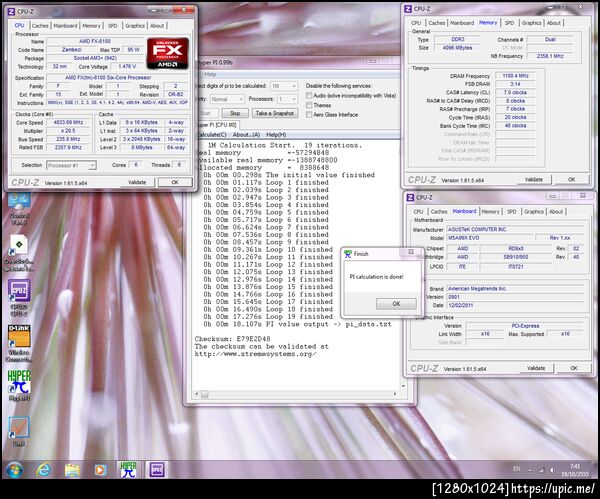This screenshot has width=600, height=499.
Task: Click OK in CPU window
Action: tap(175, 182)
